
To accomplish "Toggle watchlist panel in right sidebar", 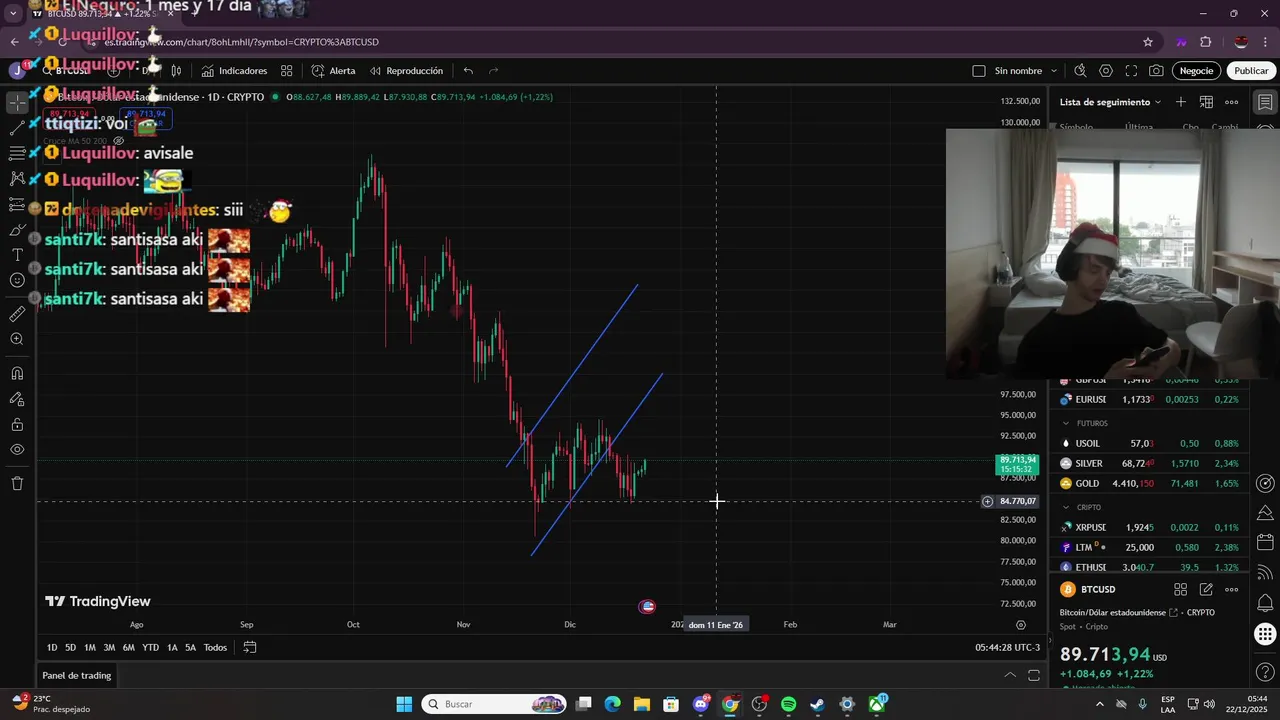I will coord(1265,103).
